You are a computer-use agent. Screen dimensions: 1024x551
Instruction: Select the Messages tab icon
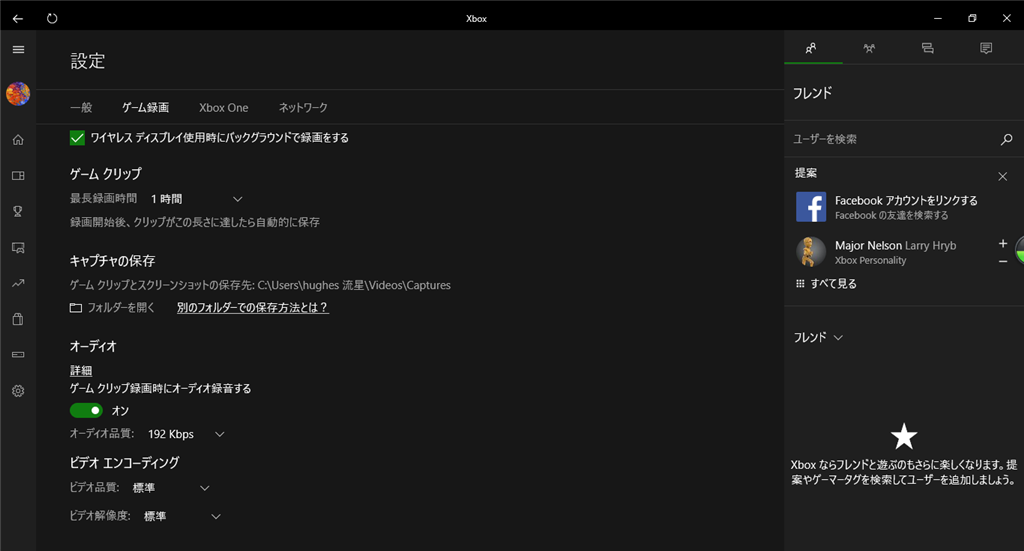tap(927, 48)
